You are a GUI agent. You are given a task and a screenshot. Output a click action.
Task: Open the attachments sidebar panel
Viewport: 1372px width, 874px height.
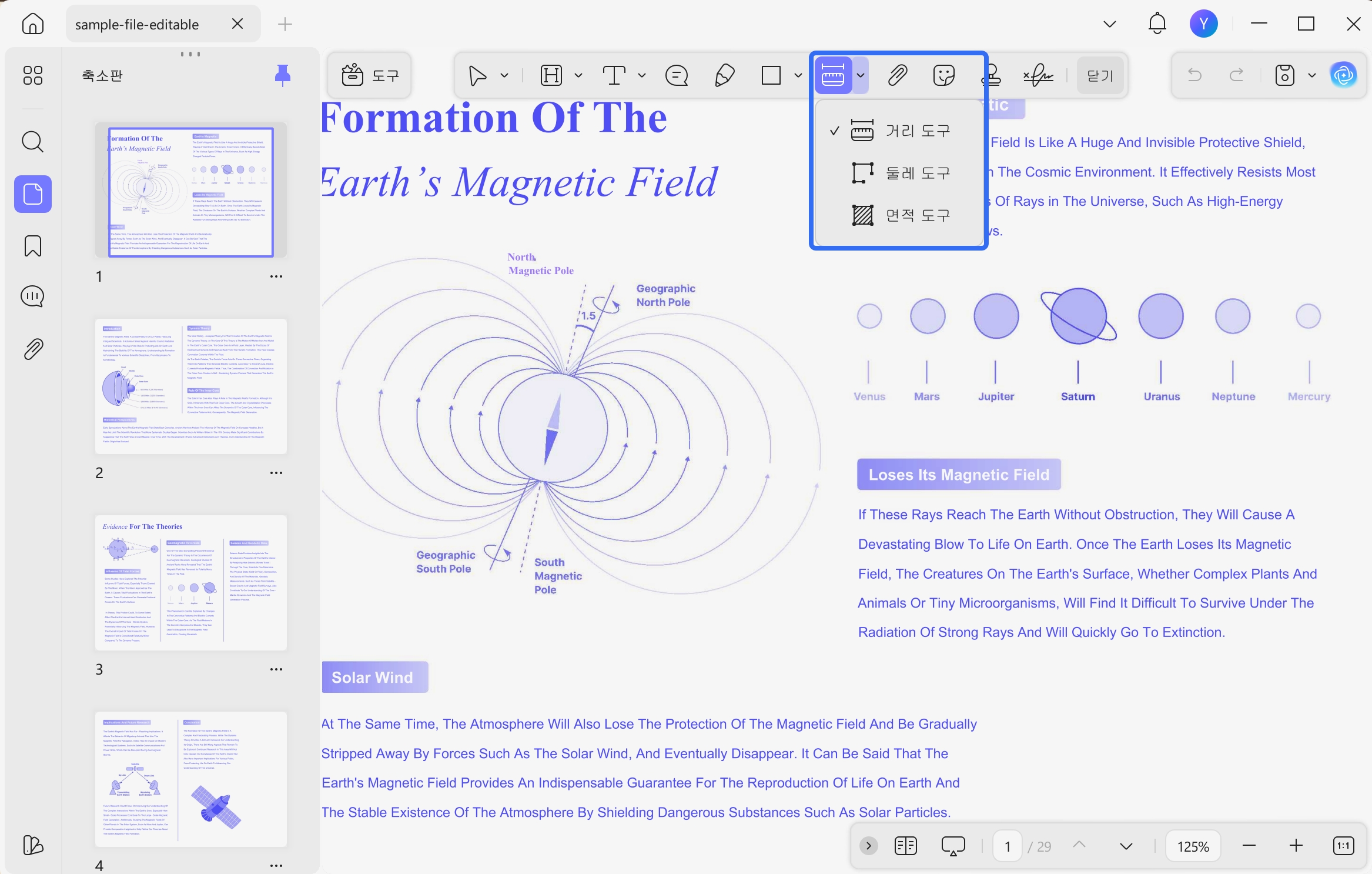click(33, 349)
